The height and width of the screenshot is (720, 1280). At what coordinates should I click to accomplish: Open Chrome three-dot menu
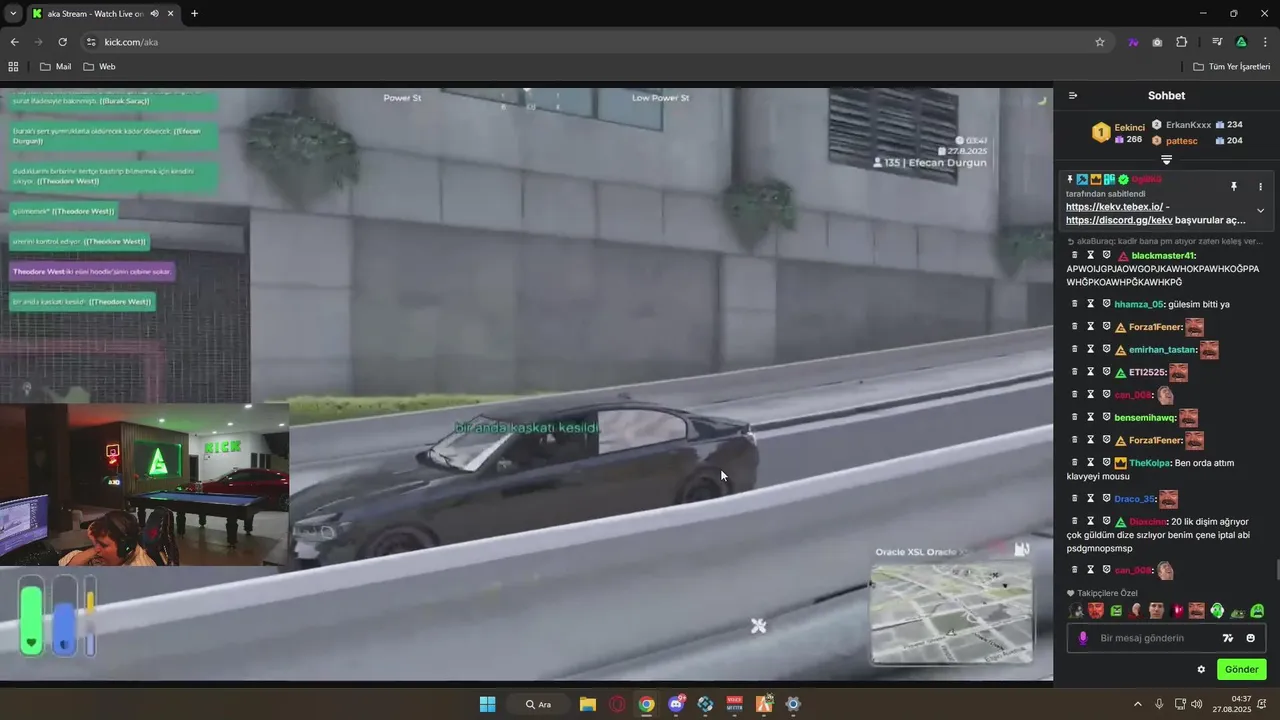click(x=1265, y=42)
